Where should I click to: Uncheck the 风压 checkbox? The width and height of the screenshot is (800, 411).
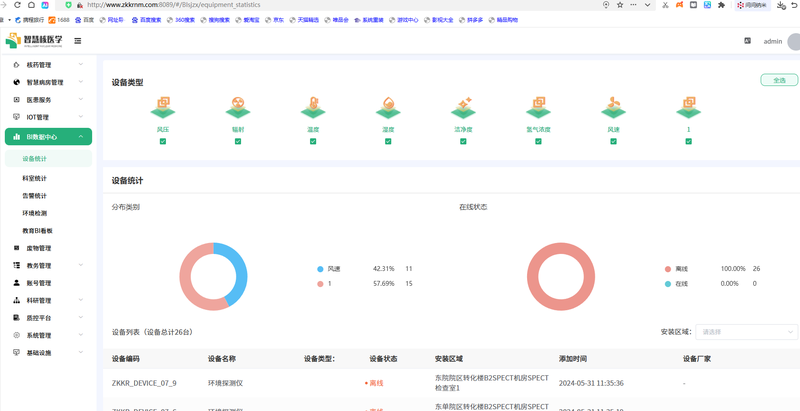click(163, 141)
